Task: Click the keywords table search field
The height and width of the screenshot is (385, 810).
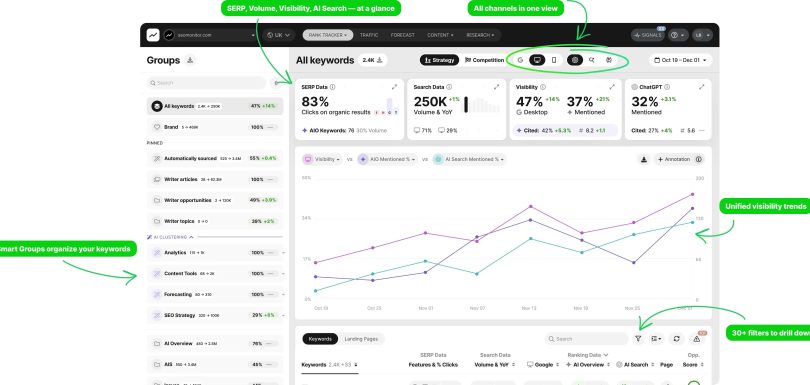Action: [586, 339]
